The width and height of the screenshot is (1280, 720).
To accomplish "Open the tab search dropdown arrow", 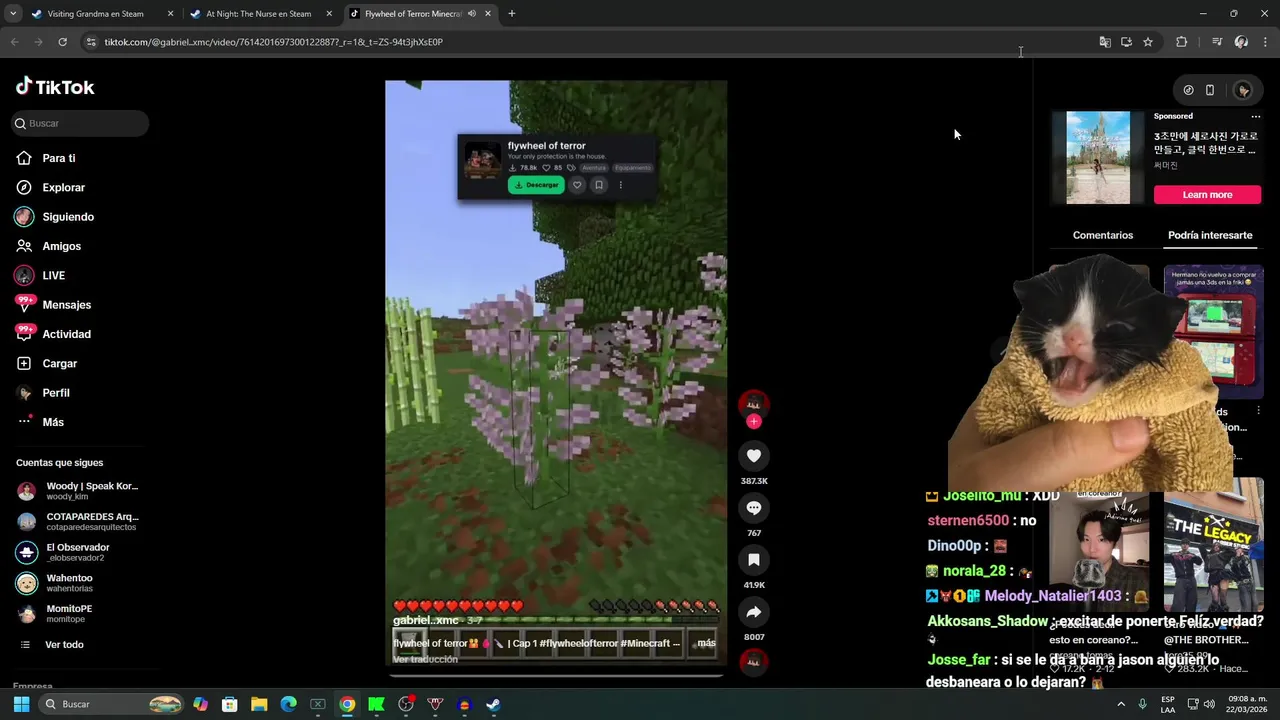I will tap(13, 14).
